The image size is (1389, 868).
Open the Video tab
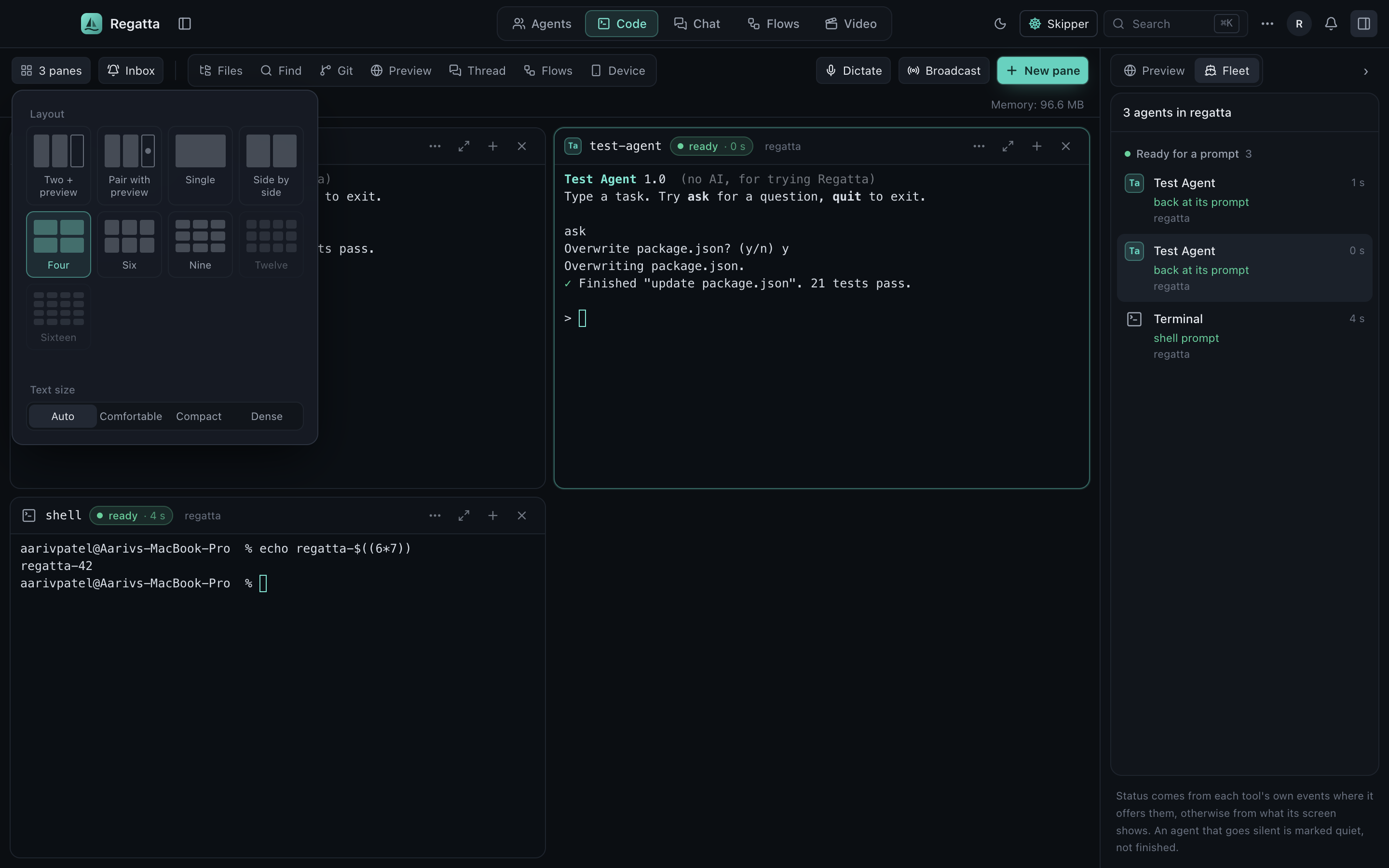tap(851, 24)
